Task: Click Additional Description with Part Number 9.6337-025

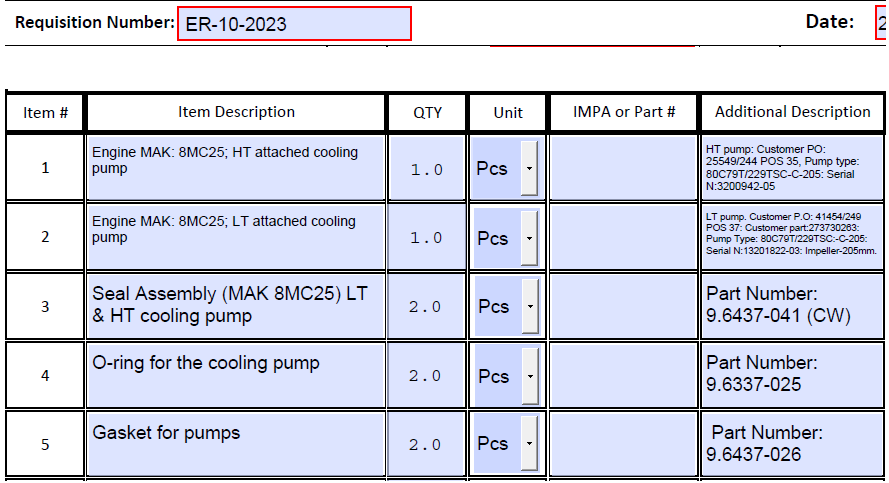Action: point(793,376)
